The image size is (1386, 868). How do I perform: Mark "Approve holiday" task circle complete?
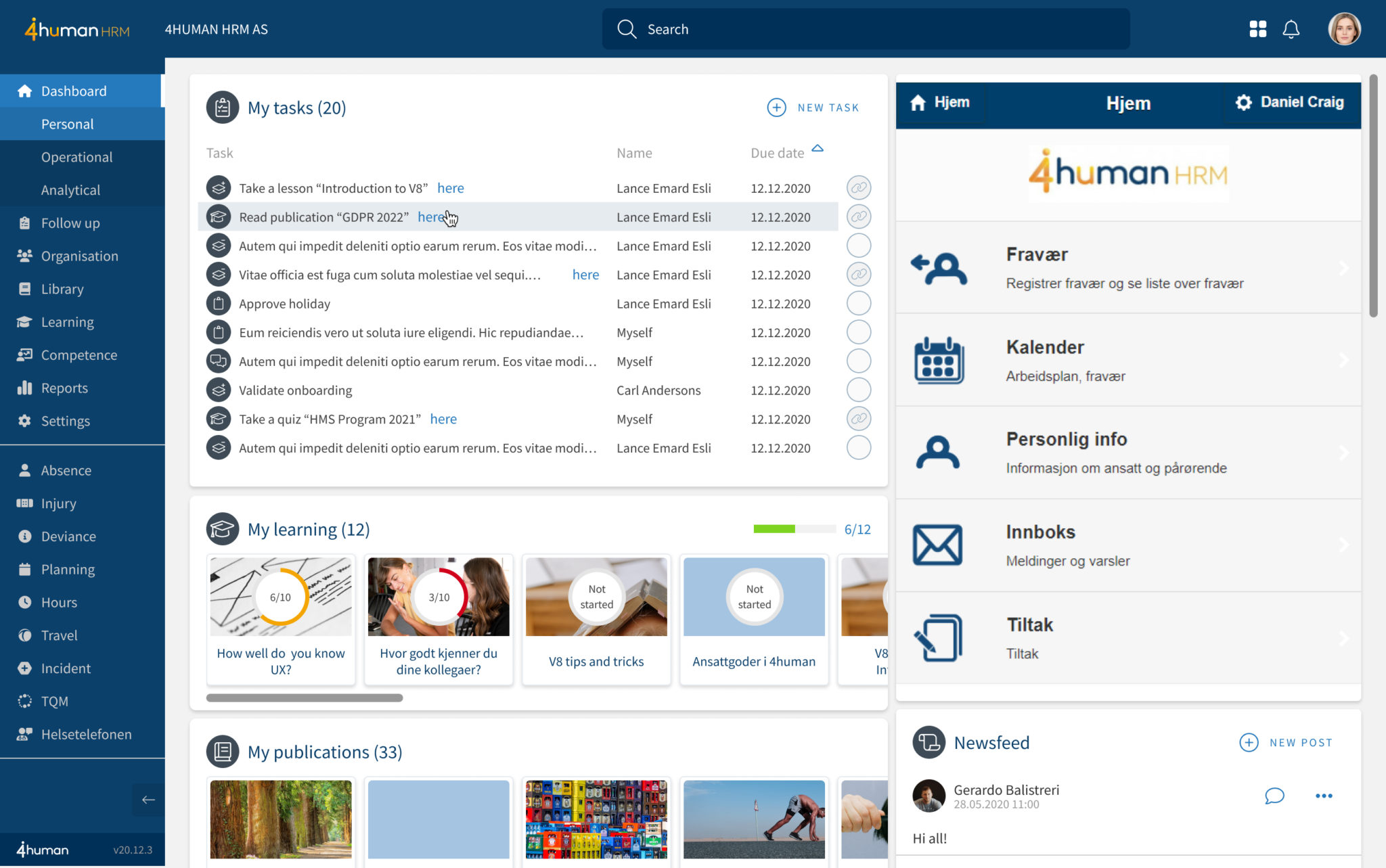(858, 304)
